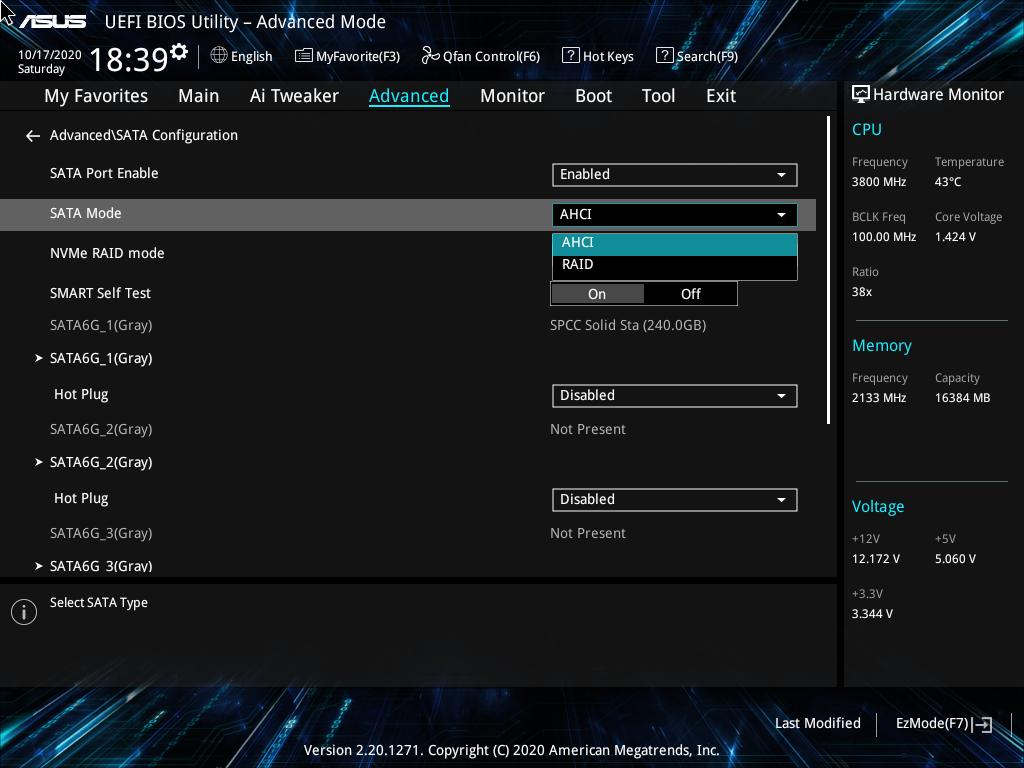
Task: Click the Hot Keys question mark icon
Action: [570, 56]
